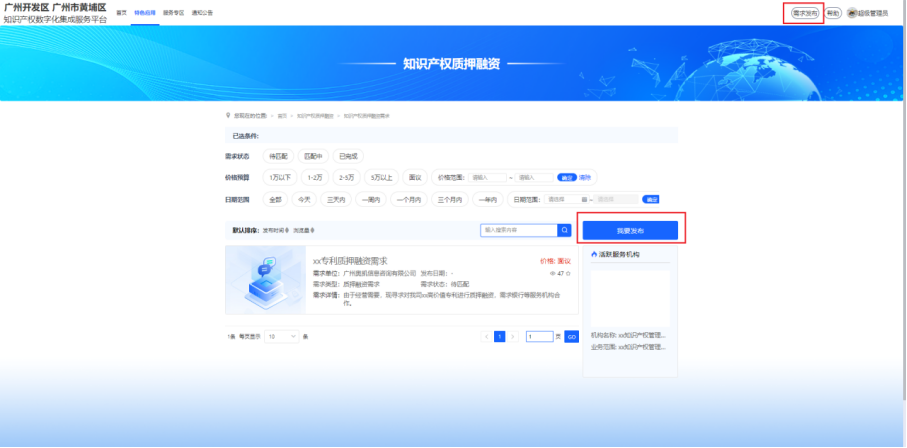This screenshot has width=907, height=448.
Task: Open the xx专利质押融资需求 listing title
Action: (350, 261)
